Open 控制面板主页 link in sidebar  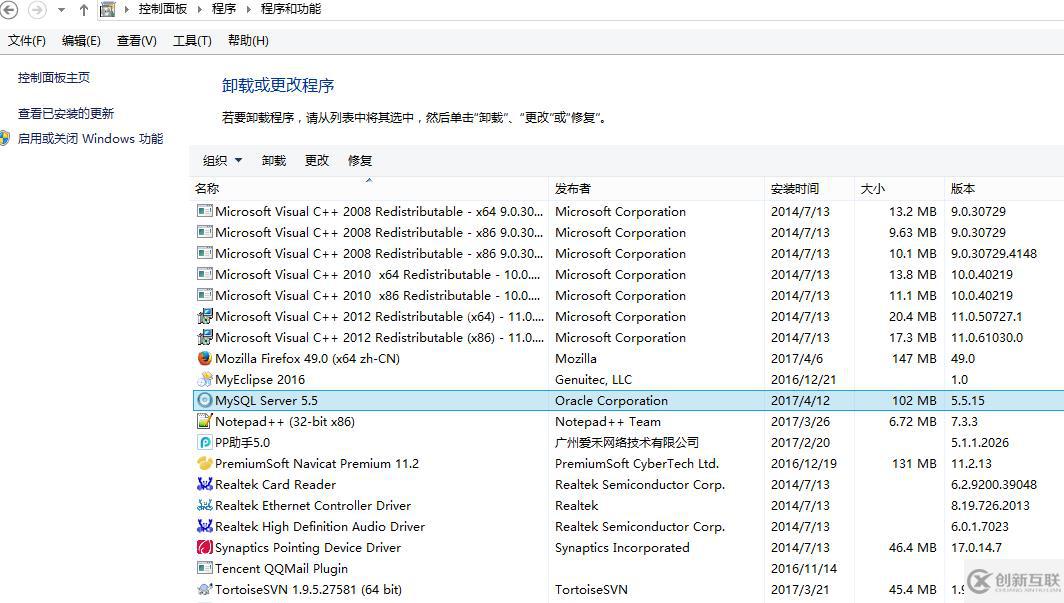[54, 77]
